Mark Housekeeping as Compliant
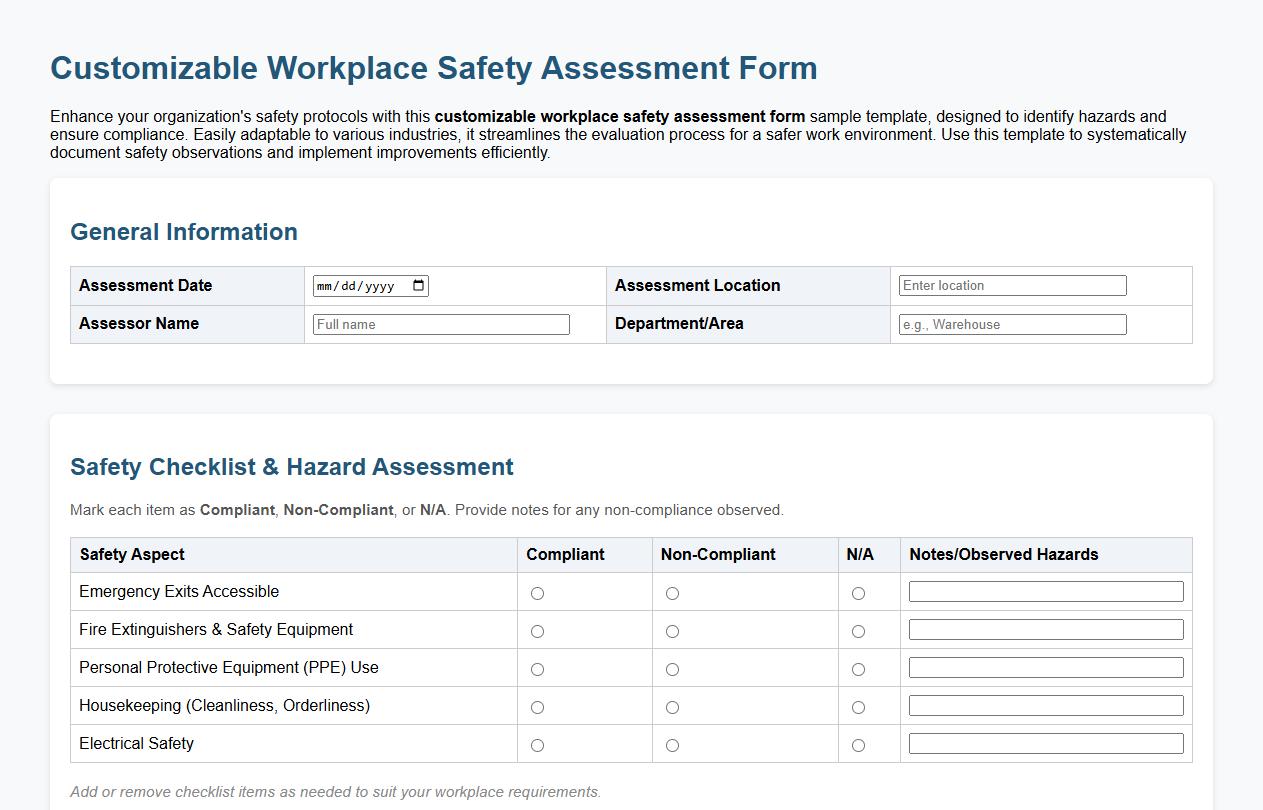Viewport: 1263px width, 810px height. 537,707
